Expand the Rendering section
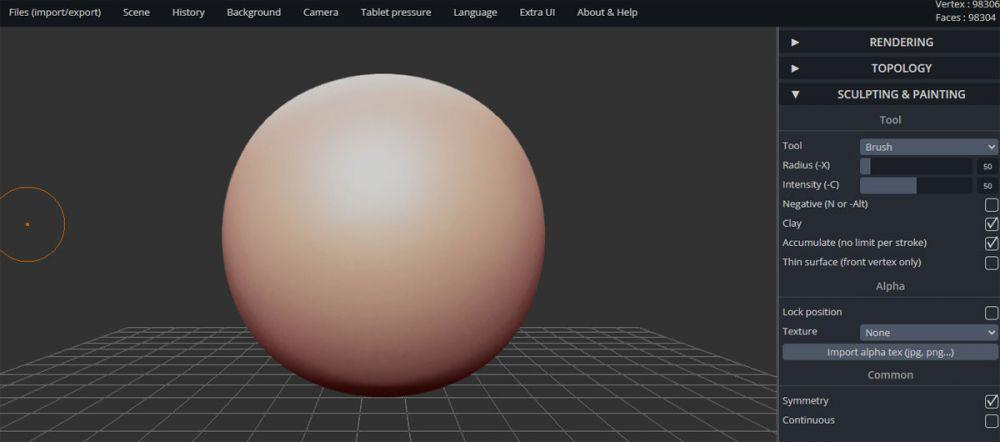1000x442 pixels. point(889,42)
